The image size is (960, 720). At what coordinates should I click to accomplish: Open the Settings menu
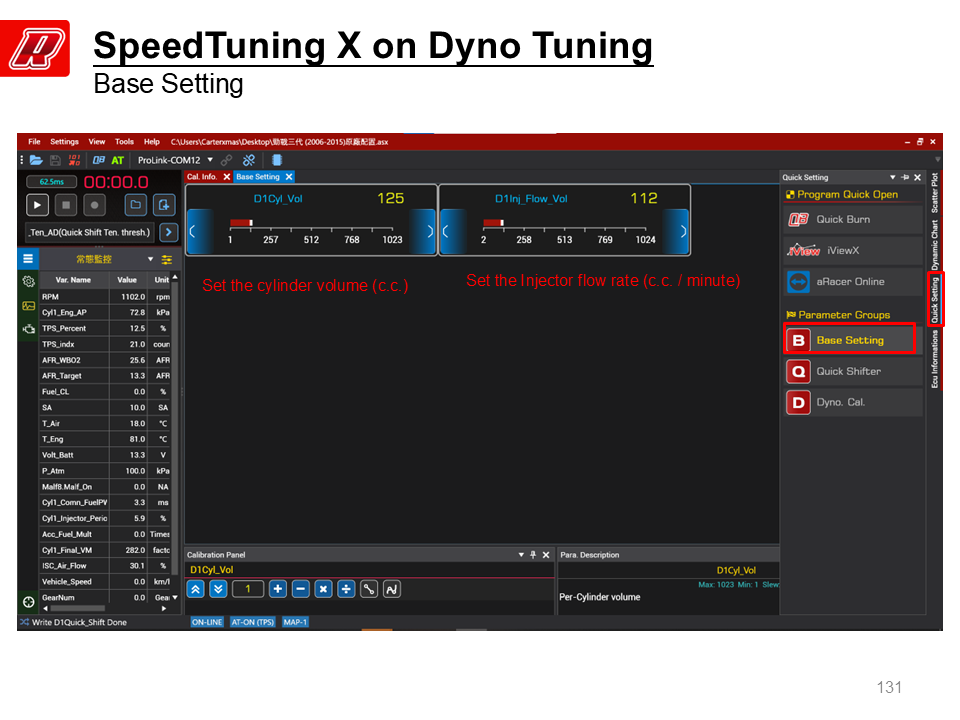(x=64, y=141)
